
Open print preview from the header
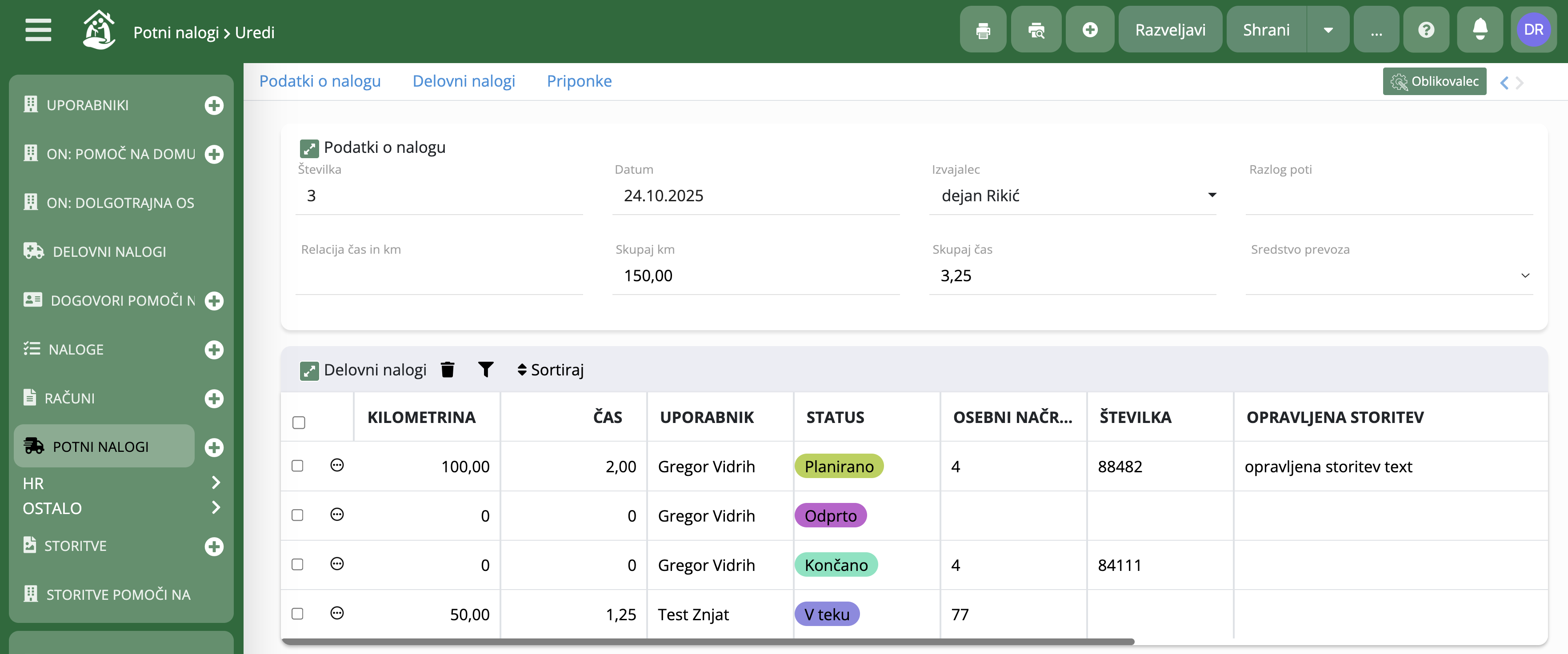pos(1036,30)
